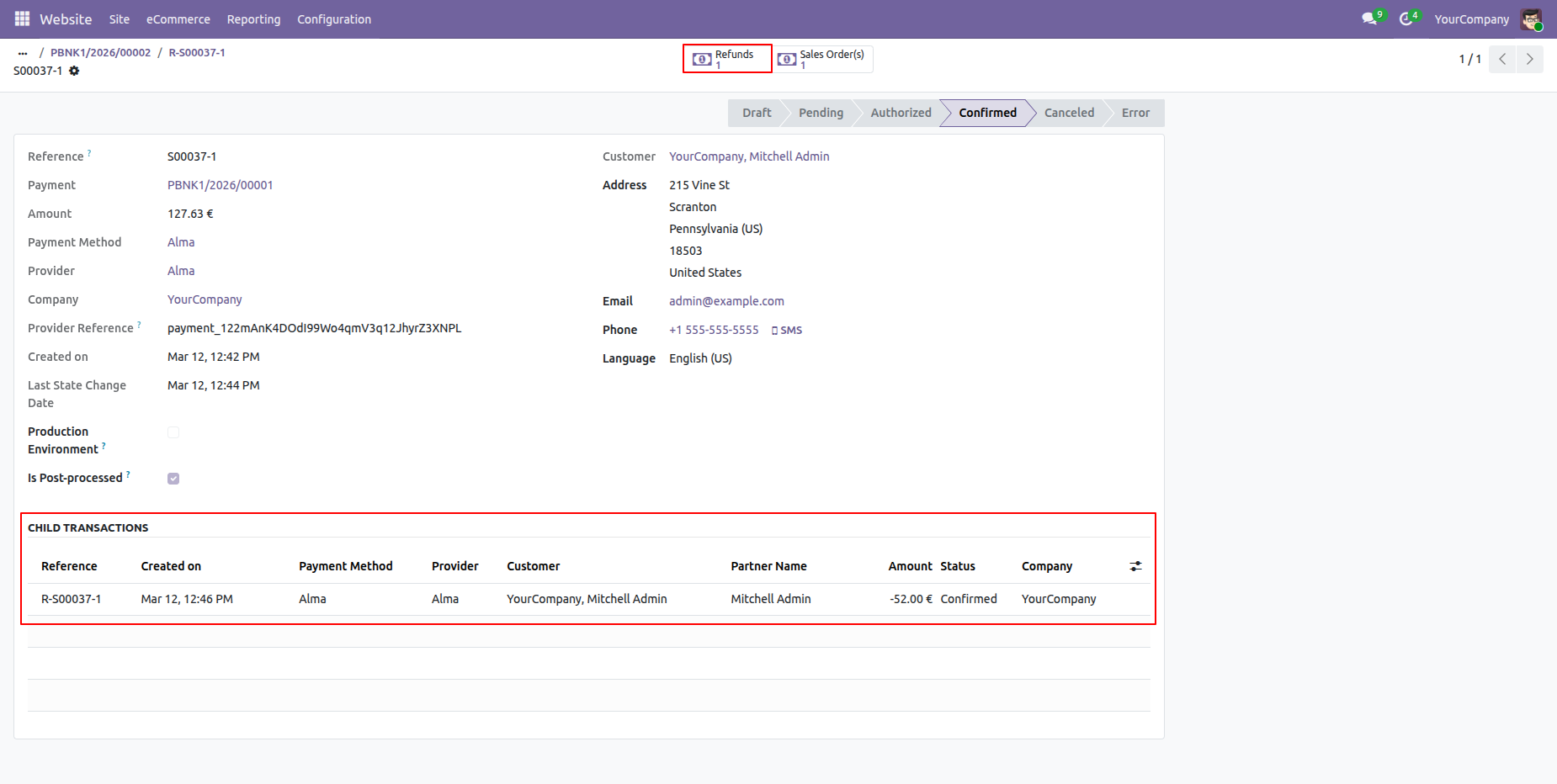Click the Sales Order(s) smart button
1557x784 pixels.
(x=823, y=59)
